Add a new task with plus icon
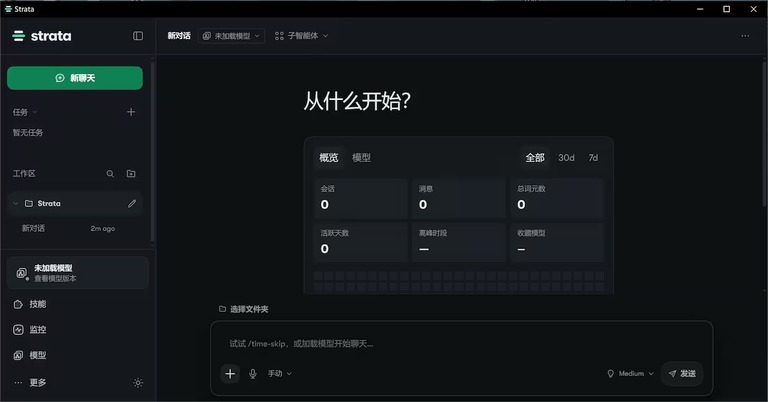 click(x=131, y=112)
